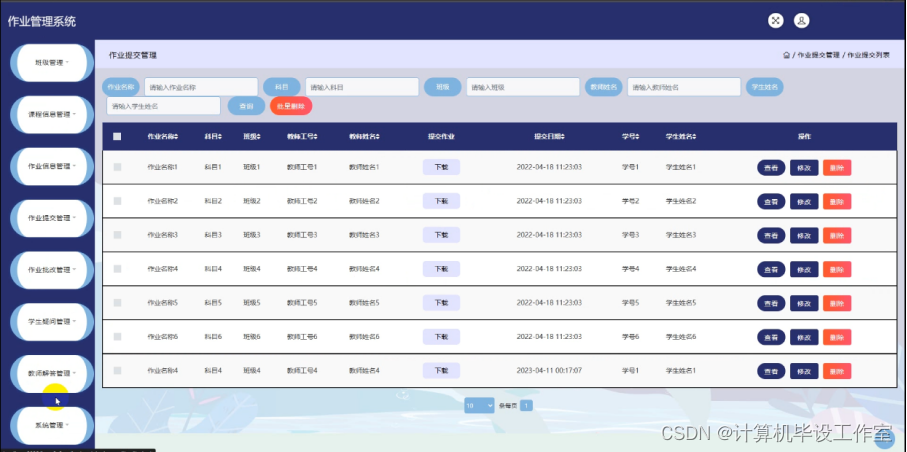Open the user profile icon in header
This screenshot has width=907, height=452.
point(801,20)
